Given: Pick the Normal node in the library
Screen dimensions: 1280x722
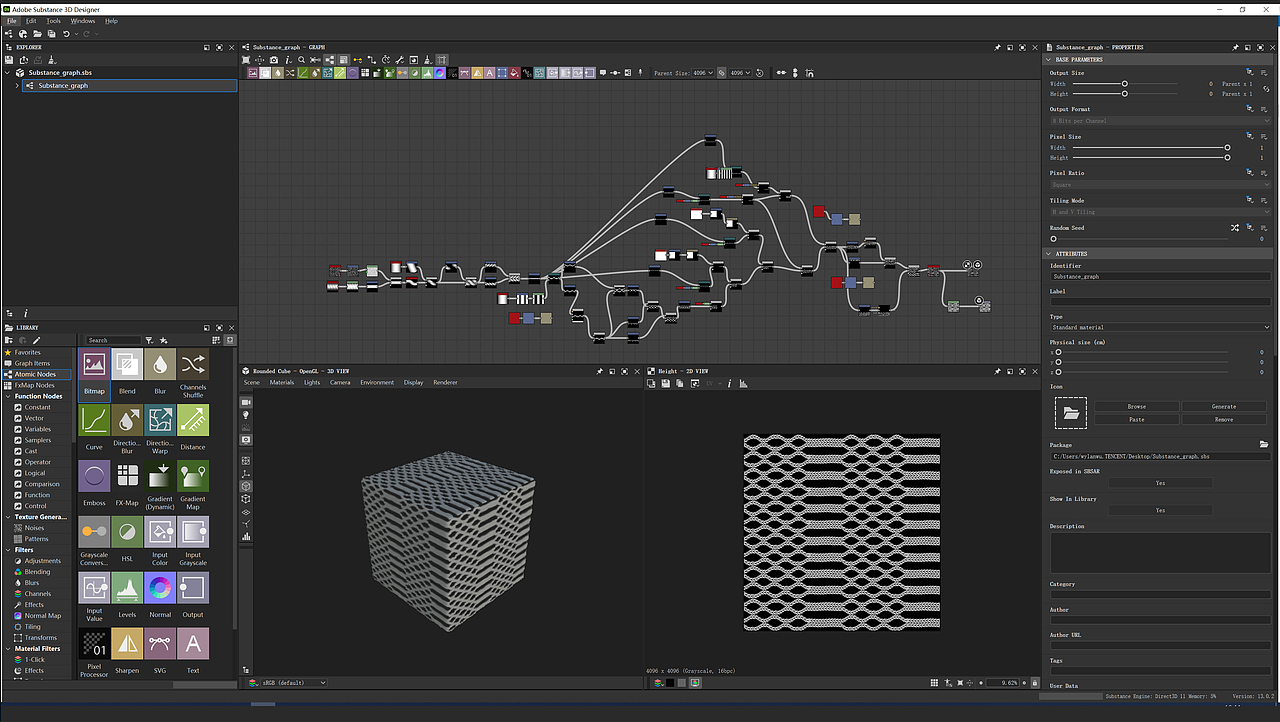Looking at the screenshot, I should [160, 588].
